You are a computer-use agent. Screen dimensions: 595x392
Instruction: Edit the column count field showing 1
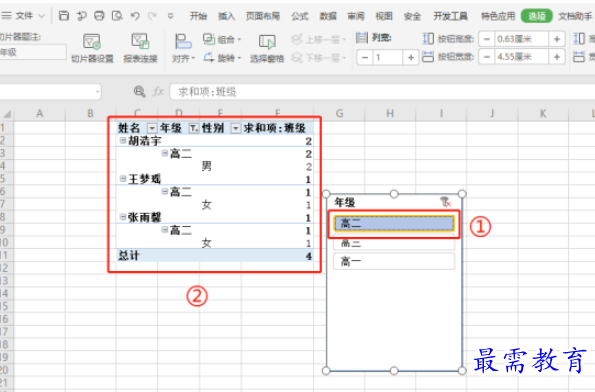tap(387, 58)
